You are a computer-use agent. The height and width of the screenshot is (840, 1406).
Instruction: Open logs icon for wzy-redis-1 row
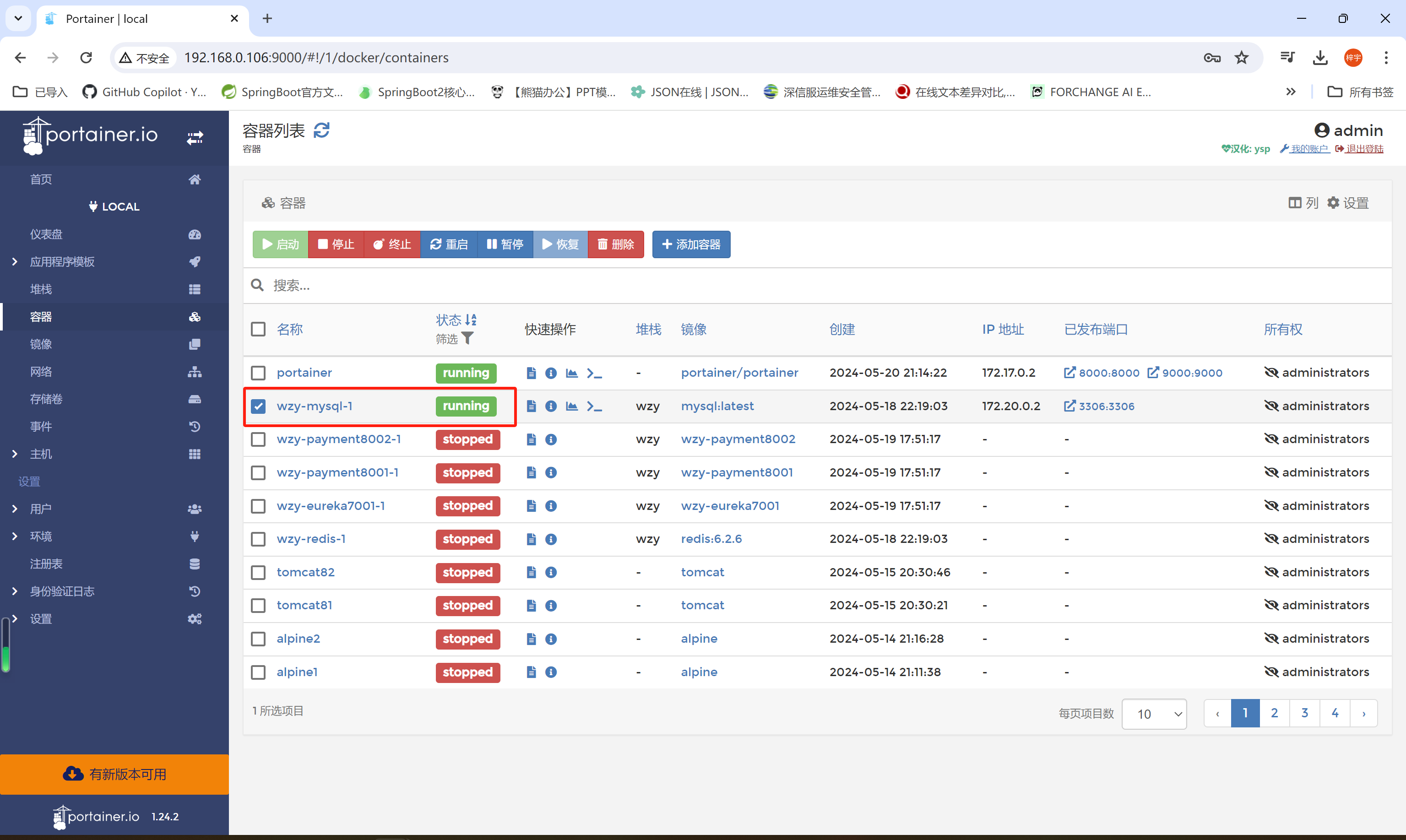point(531,539)
